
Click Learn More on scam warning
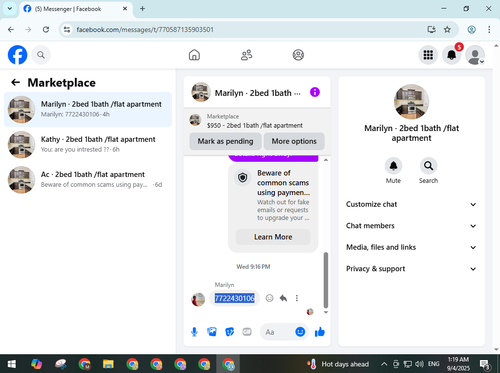273,237
